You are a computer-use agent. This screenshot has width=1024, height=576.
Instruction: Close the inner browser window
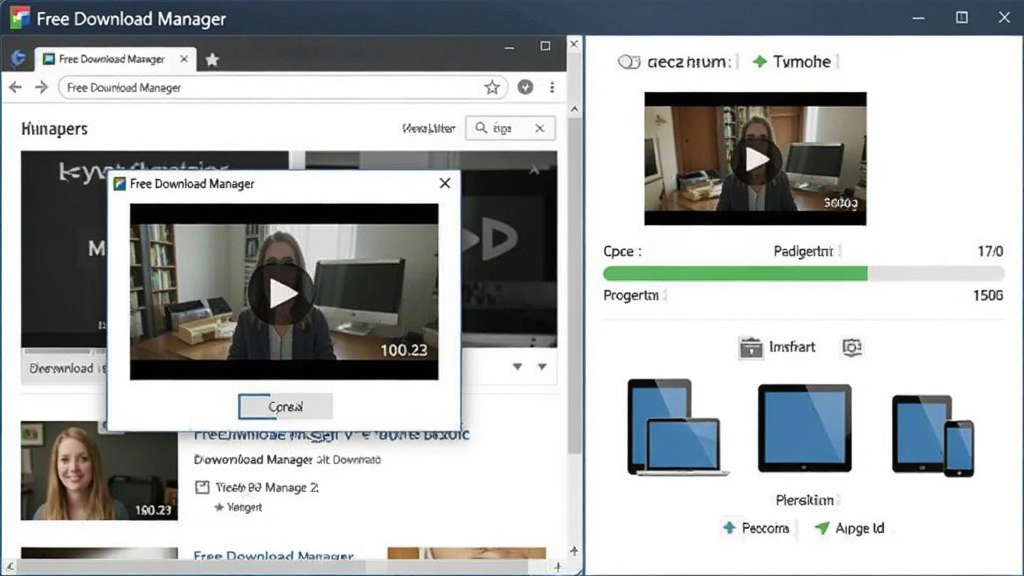click(x=574, y=44)
